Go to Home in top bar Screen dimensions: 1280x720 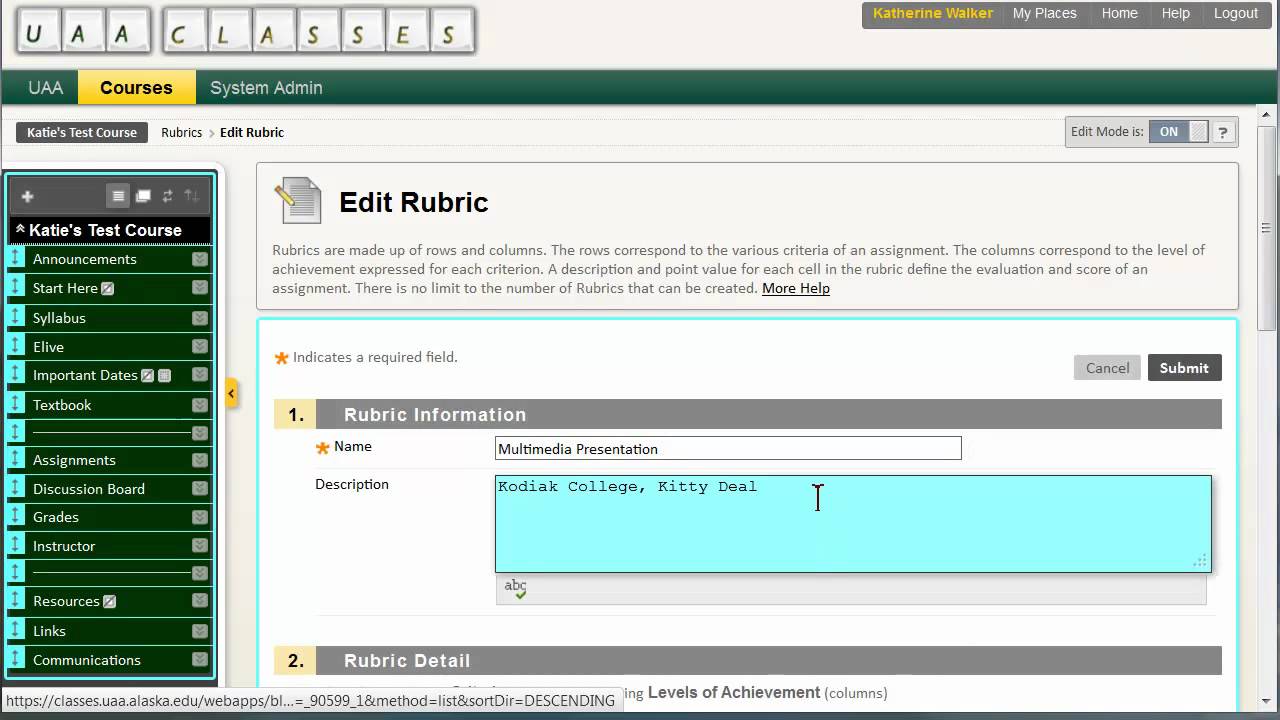point(1119,14)
